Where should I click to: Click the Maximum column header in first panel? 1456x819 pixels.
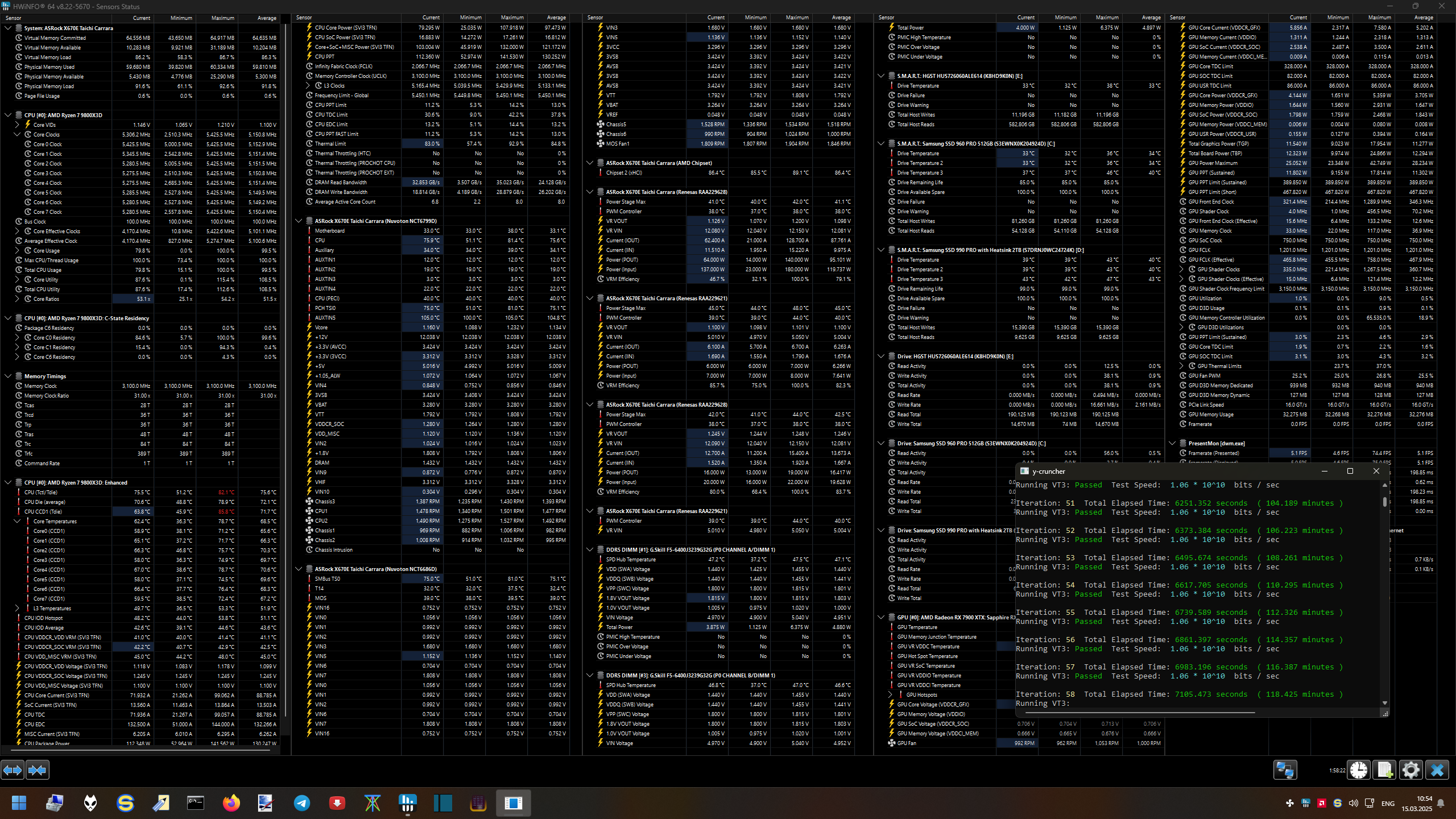pyautogui.click(x=222, y=18)
